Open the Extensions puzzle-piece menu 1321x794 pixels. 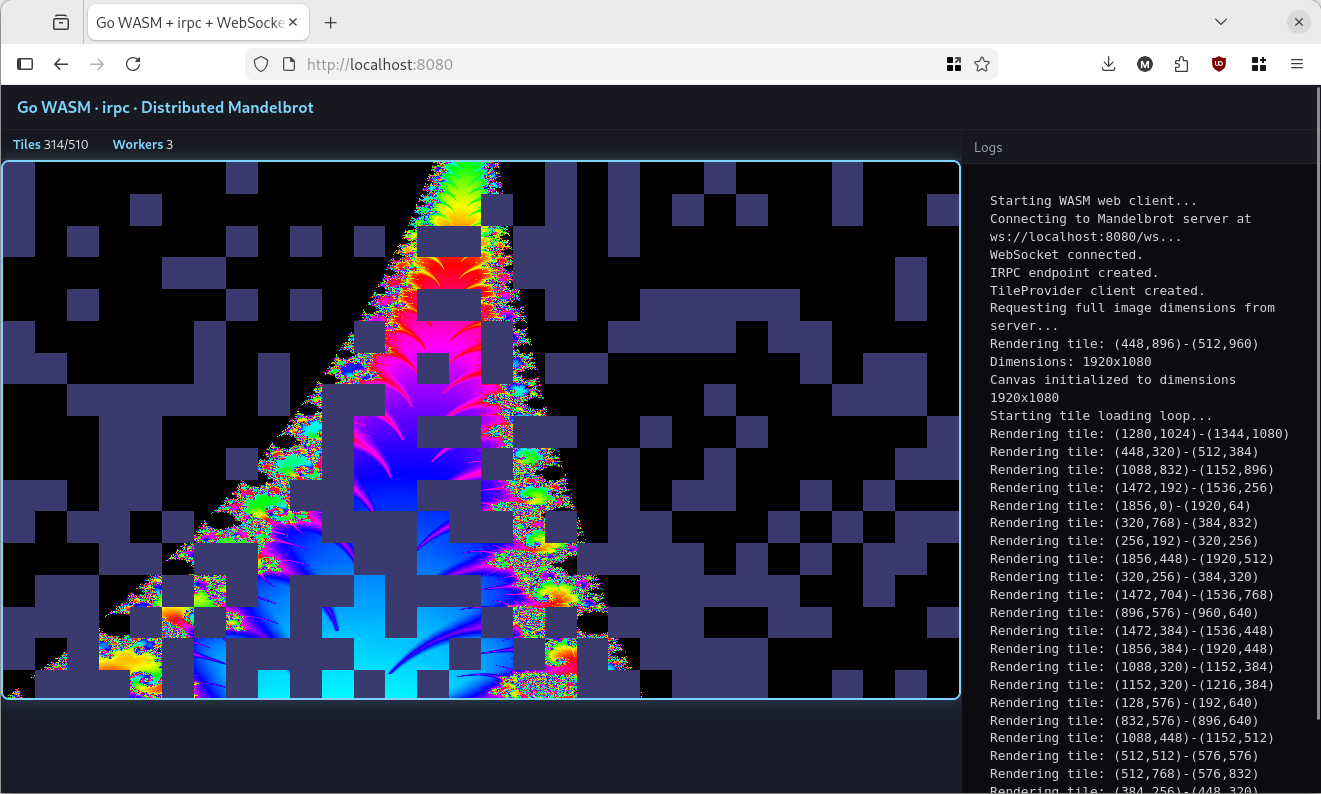(x=1182, y=64)
